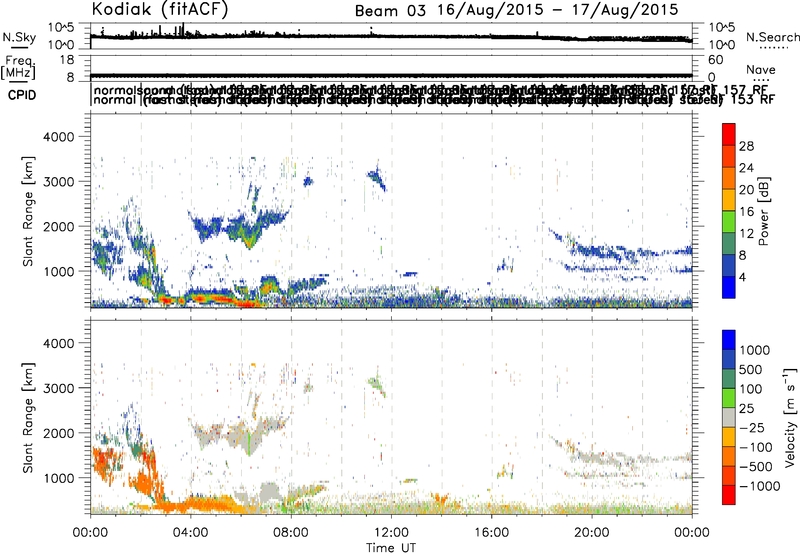Pick the red bottom segment of velocity color bar

click(729, 495)
